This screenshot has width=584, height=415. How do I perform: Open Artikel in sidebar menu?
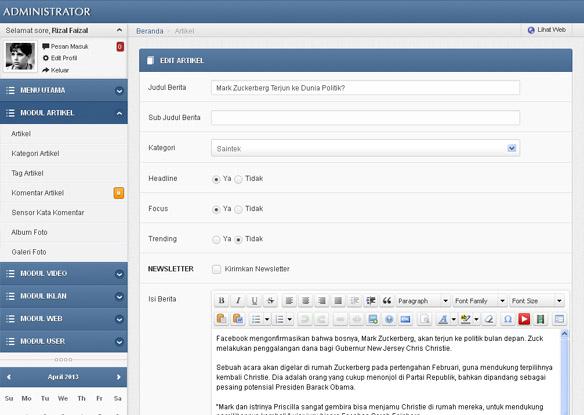tap(21, 134)
